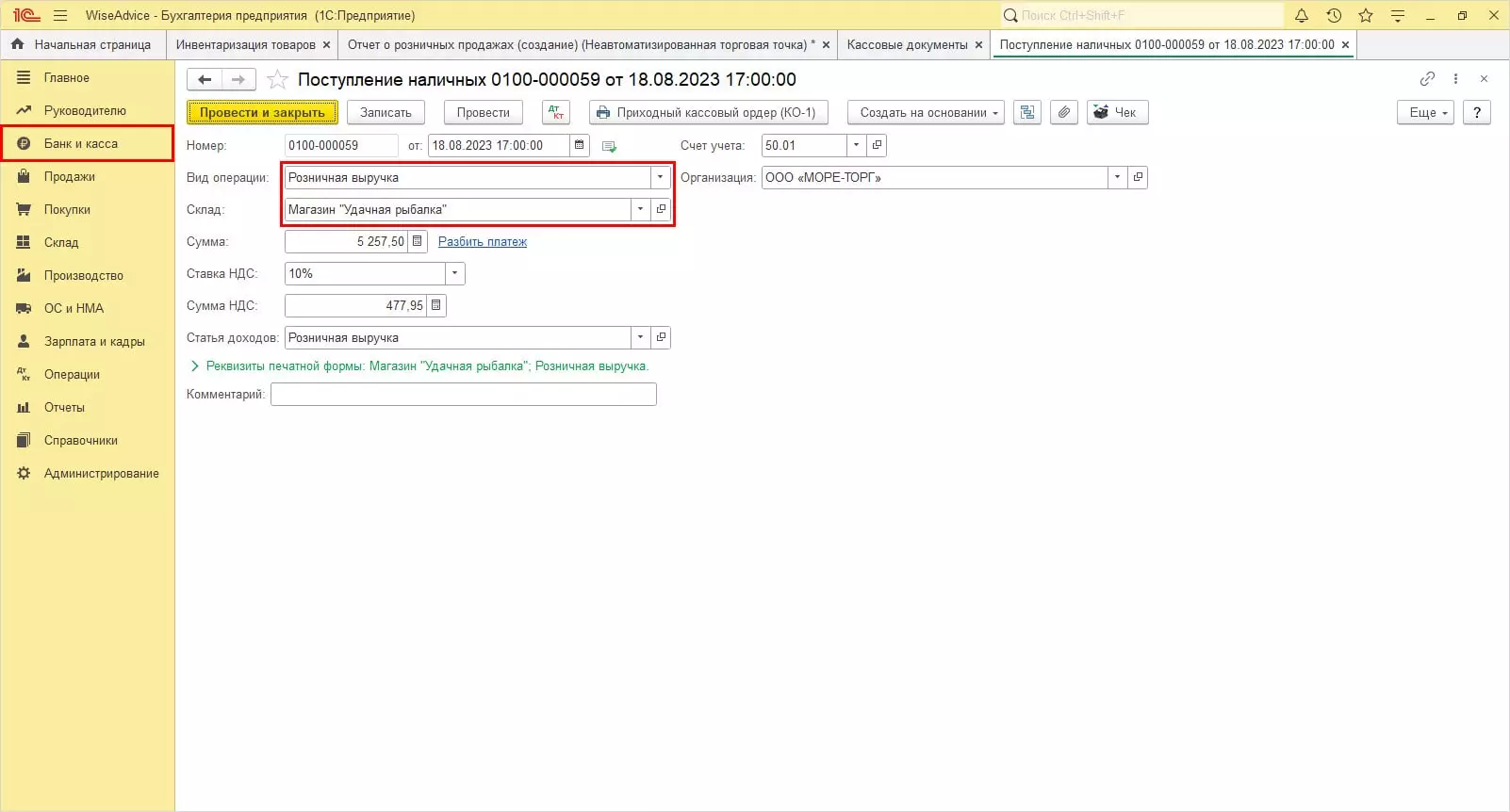The height and width of the screenshot is (812, 1510).
Task: Open the Сумма НДС calculator icon
Action: tap(436, 305)
